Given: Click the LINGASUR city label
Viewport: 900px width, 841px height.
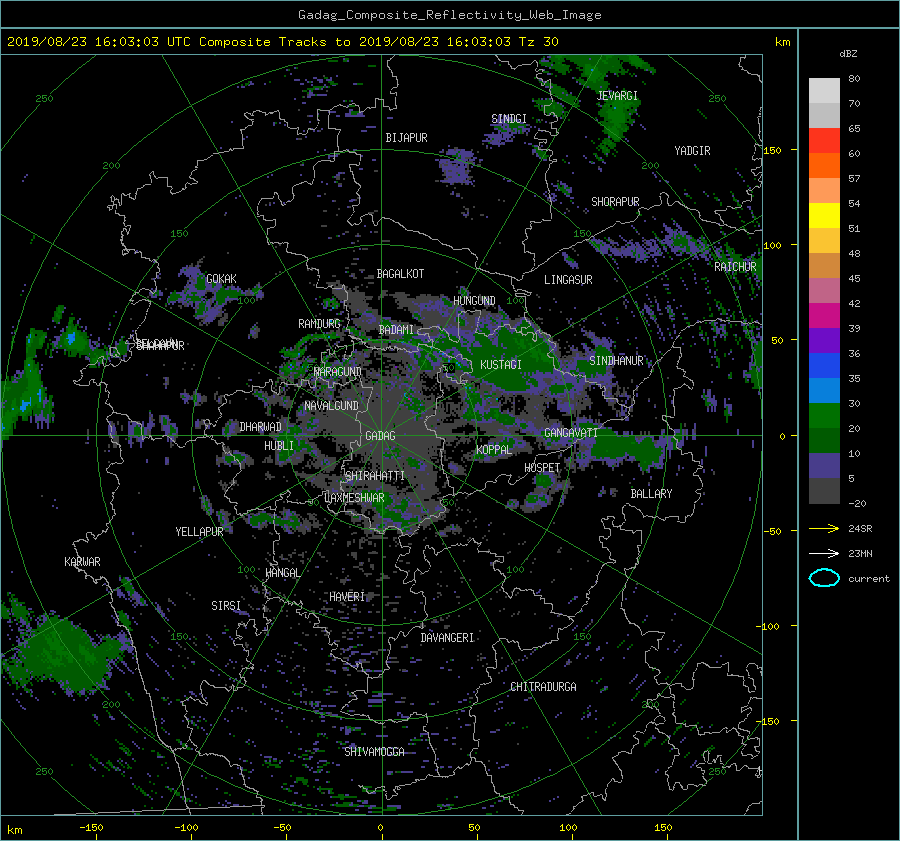Looking at the screenshot, I should point(568,280).
